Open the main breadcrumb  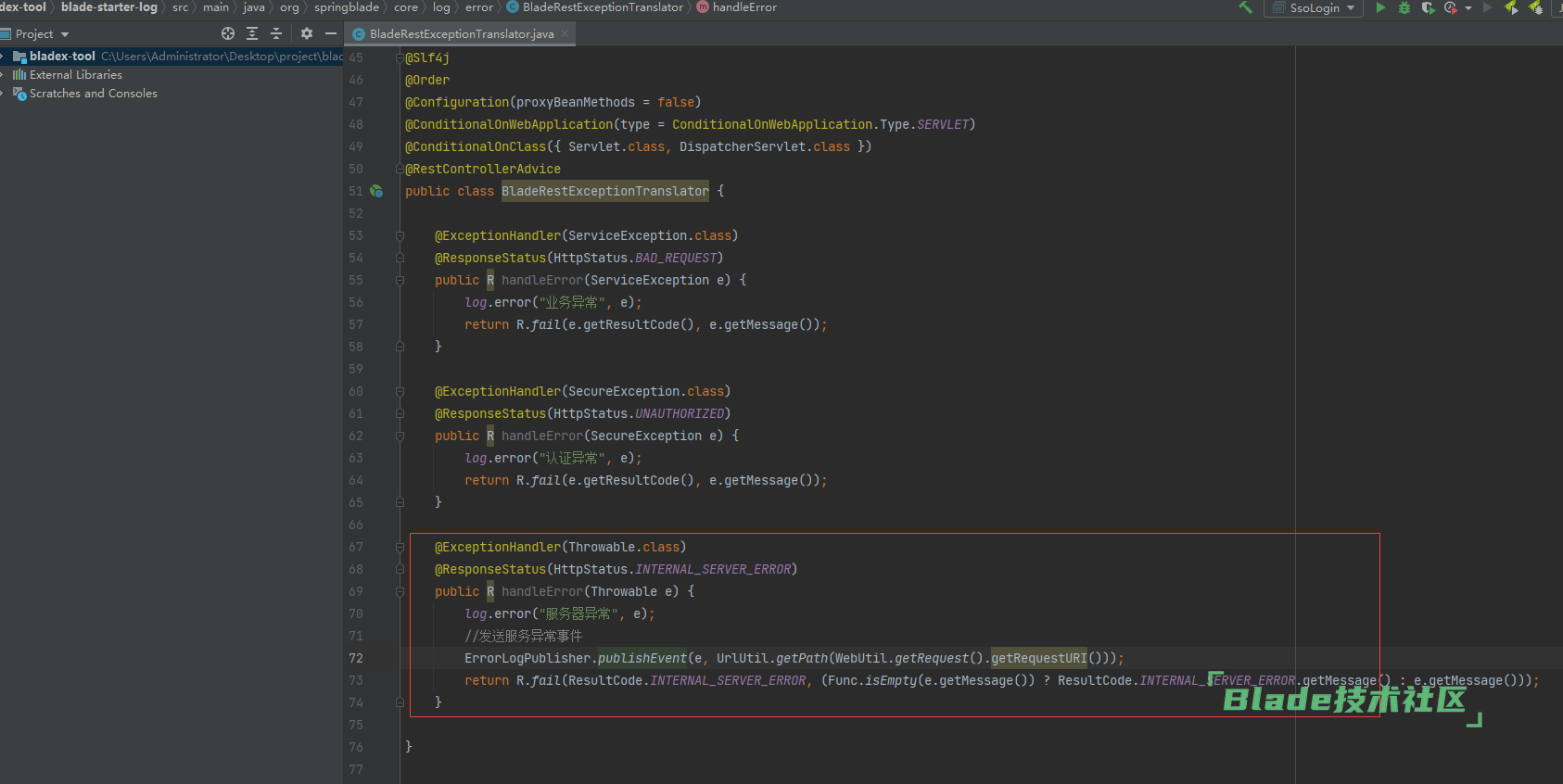(216, 7)
